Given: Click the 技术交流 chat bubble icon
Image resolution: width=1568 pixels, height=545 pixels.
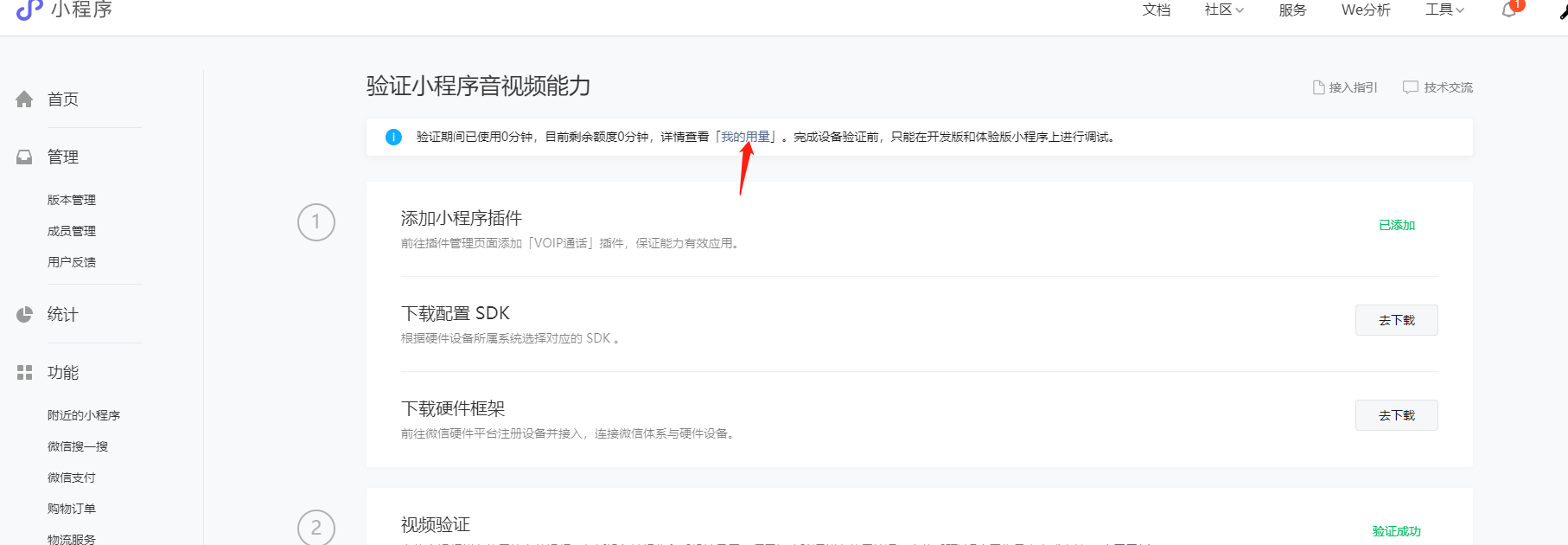Looking at the screenshot, I should (x=1410, y=87).
